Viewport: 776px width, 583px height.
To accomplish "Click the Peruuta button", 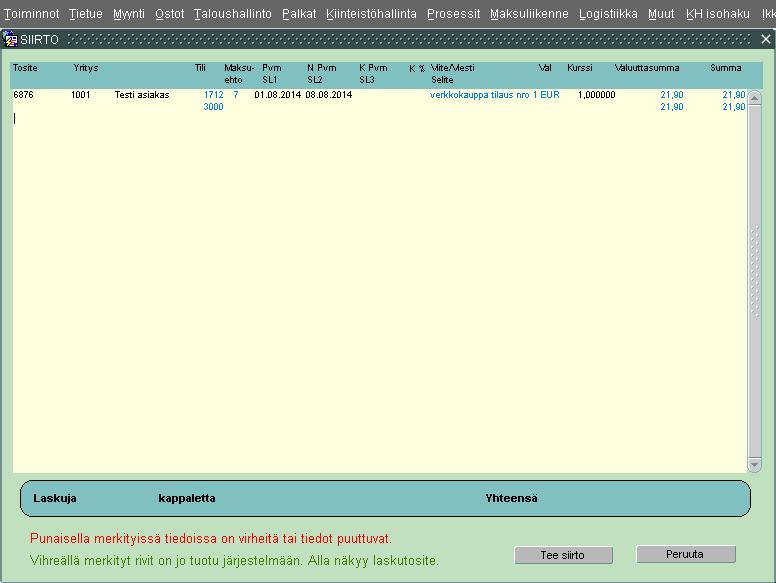I will (685, 554).
